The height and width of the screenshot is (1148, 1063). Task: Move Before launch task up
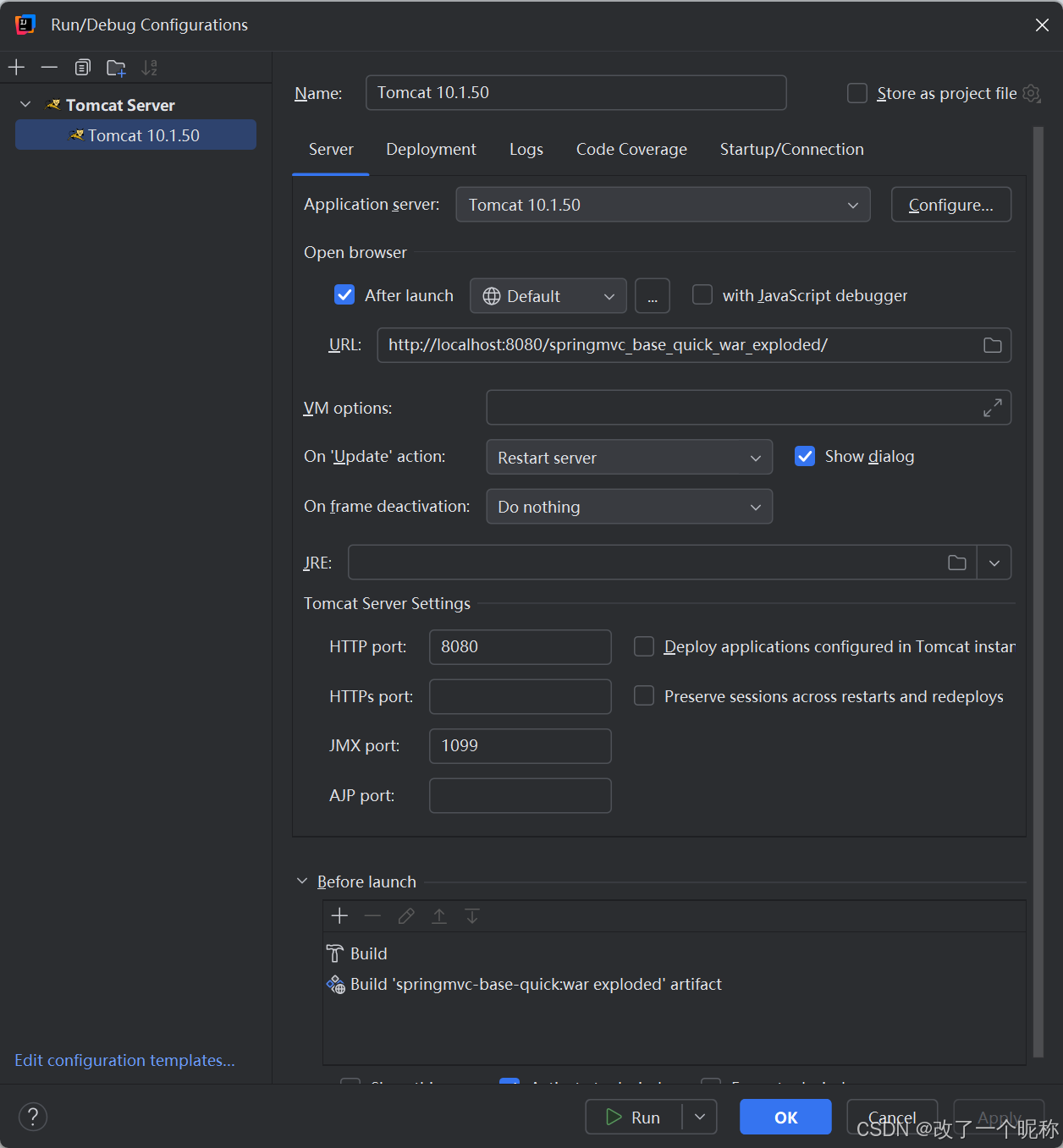coord(439,916)
